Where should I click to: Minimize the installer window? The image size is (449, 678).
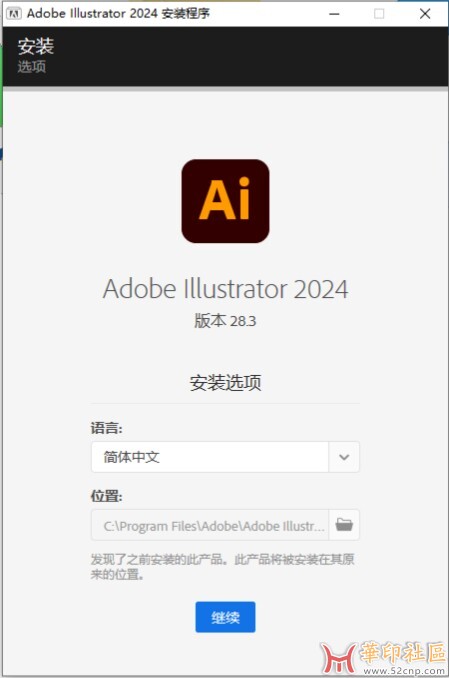click(x=334, y=14)
